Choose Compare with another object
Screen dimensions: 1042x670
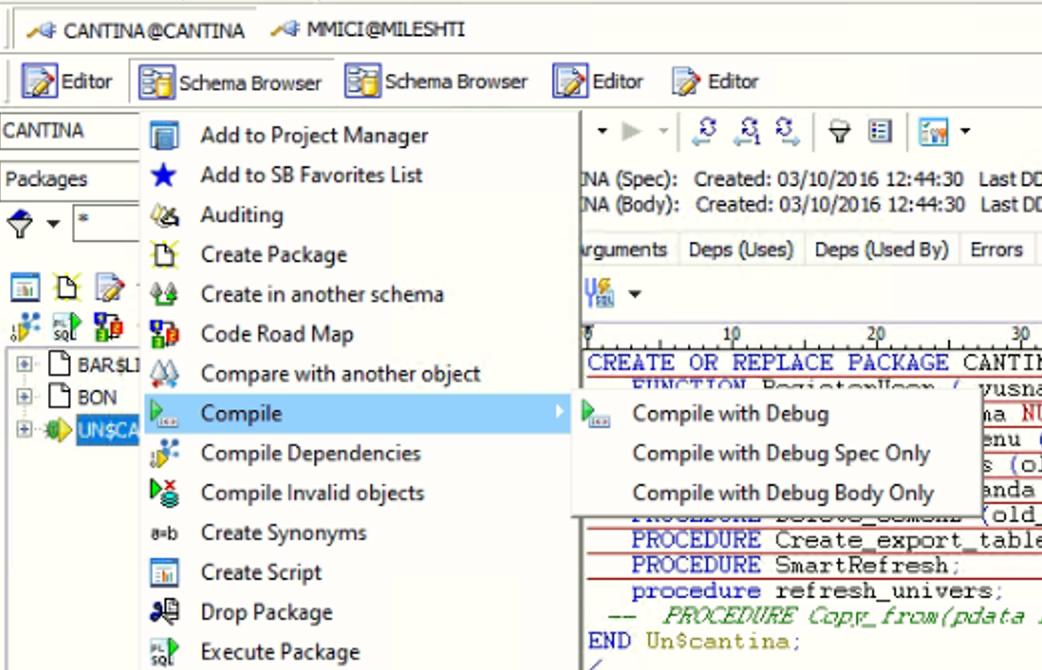click(340, 374)
